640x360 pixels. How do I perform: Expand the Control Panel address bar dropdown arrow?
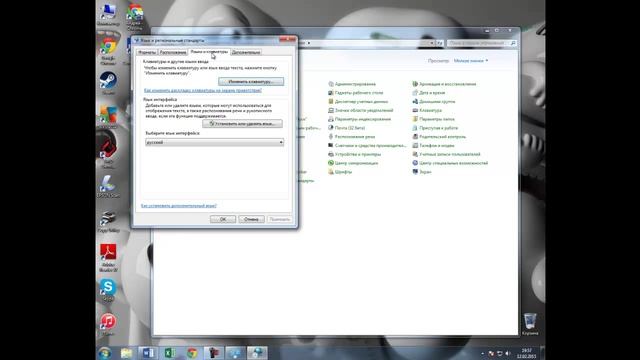pos(431,43)
